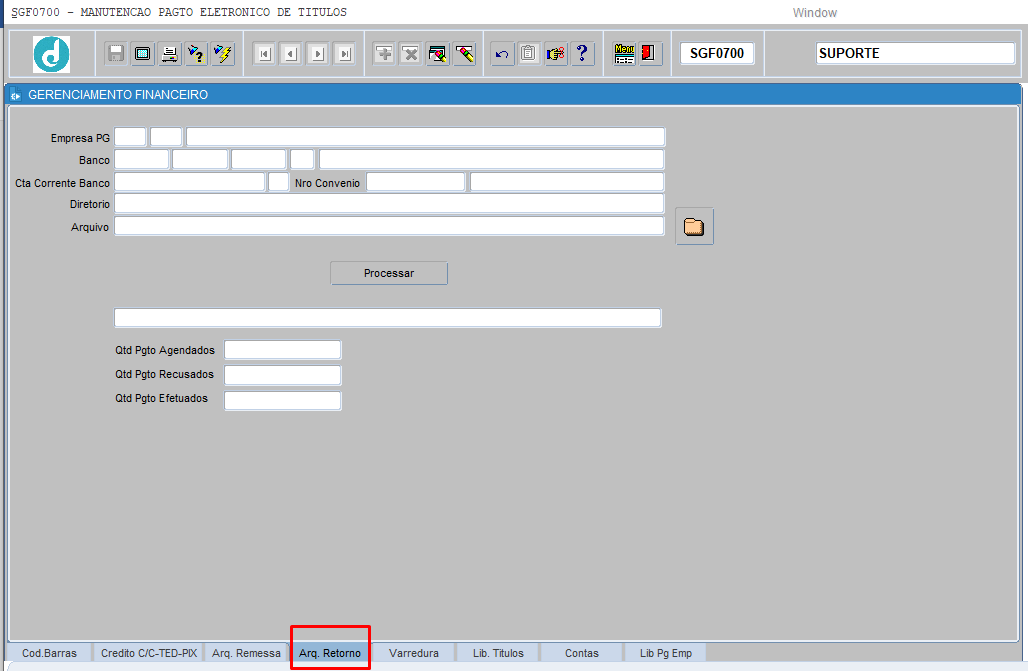This screenshot has width=1028, height=671.
Task: Click the Nro Convenio input field
Action: (416, 182)
